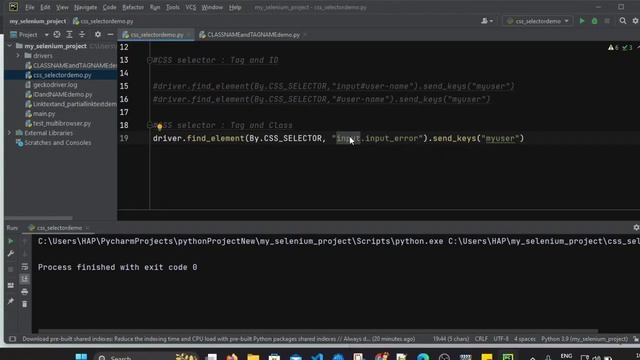Click the python.exe command path in console
The width and height of the screenshot is (640, 360).
[240, 242]
